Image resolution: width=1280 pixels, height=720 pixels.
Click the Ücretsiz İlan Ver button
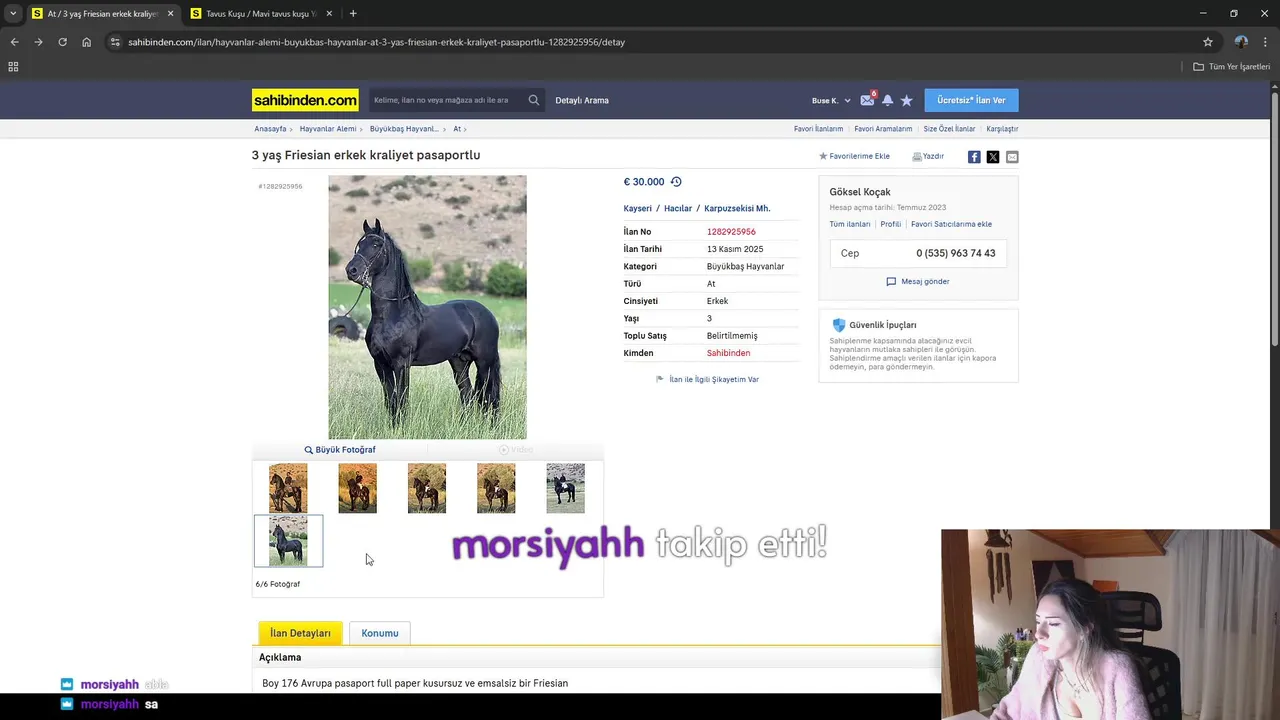(x=971, y=100)
